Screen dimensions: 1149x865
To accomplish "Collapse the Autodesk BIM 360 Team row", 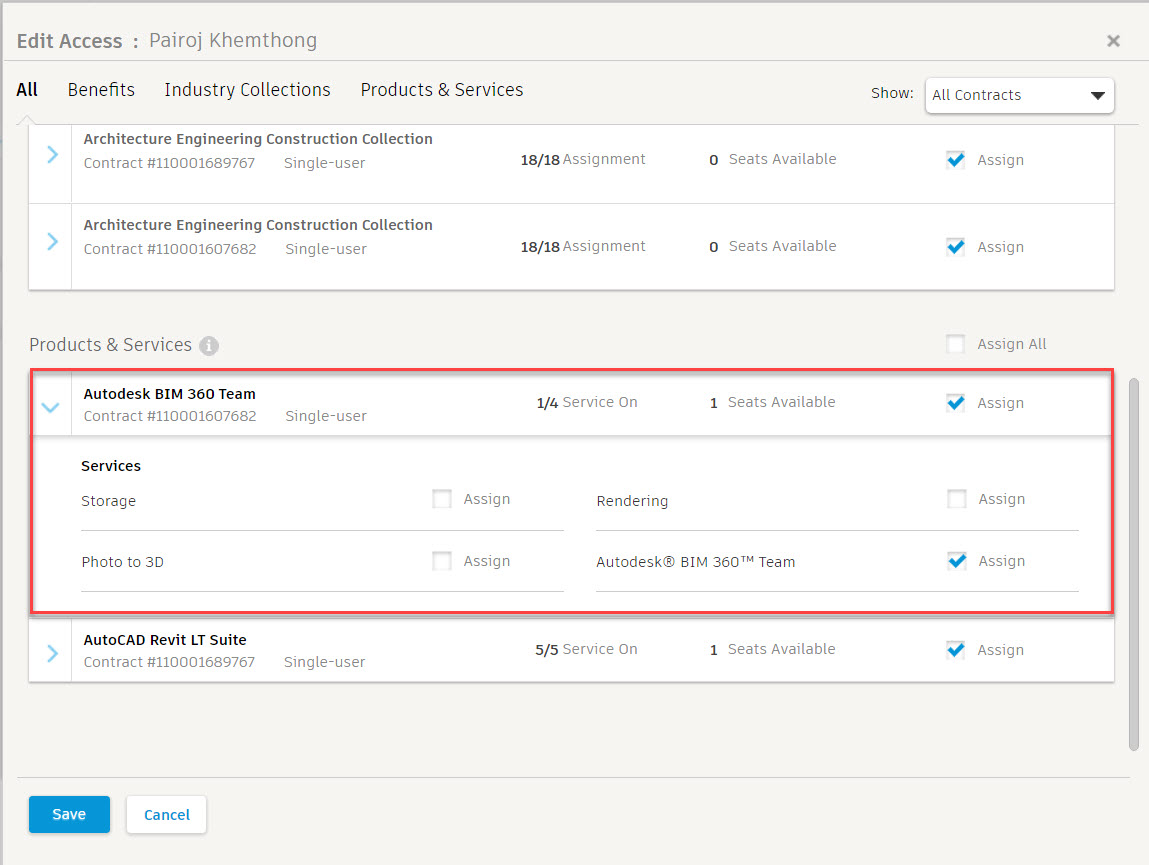I will point(51,407).
